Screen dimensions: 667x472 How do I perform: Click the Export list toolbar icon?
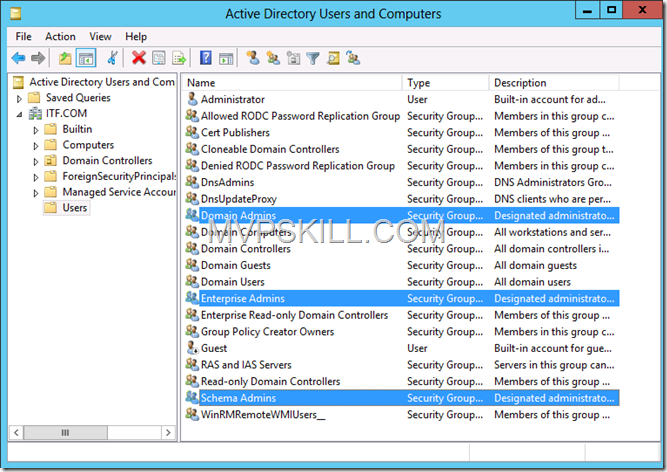point(180,58)
